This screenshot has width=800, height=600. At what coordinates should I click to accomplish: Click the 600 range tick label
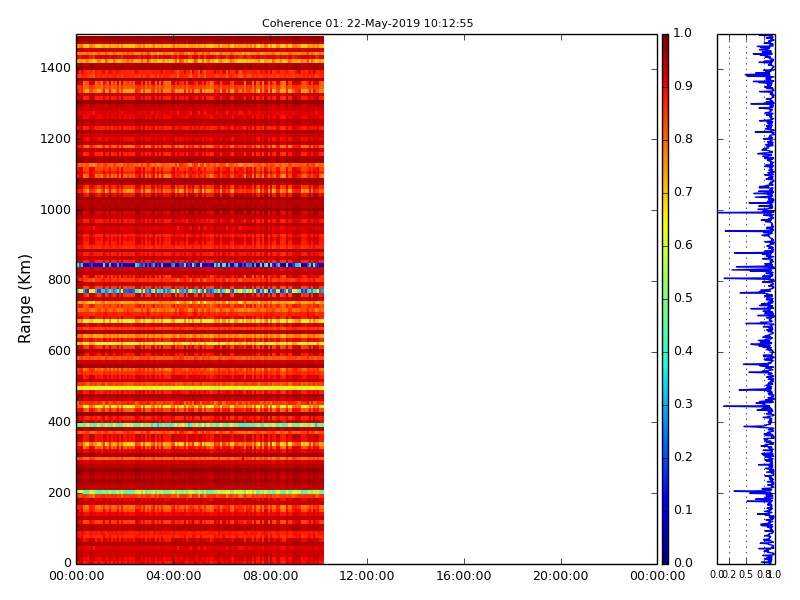(x=59, y=351)
